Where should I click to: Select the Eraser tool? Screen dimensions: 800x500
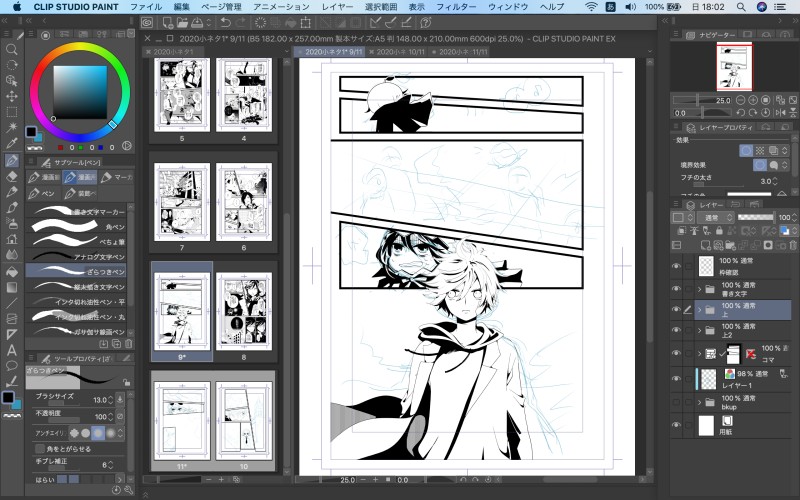11,176
